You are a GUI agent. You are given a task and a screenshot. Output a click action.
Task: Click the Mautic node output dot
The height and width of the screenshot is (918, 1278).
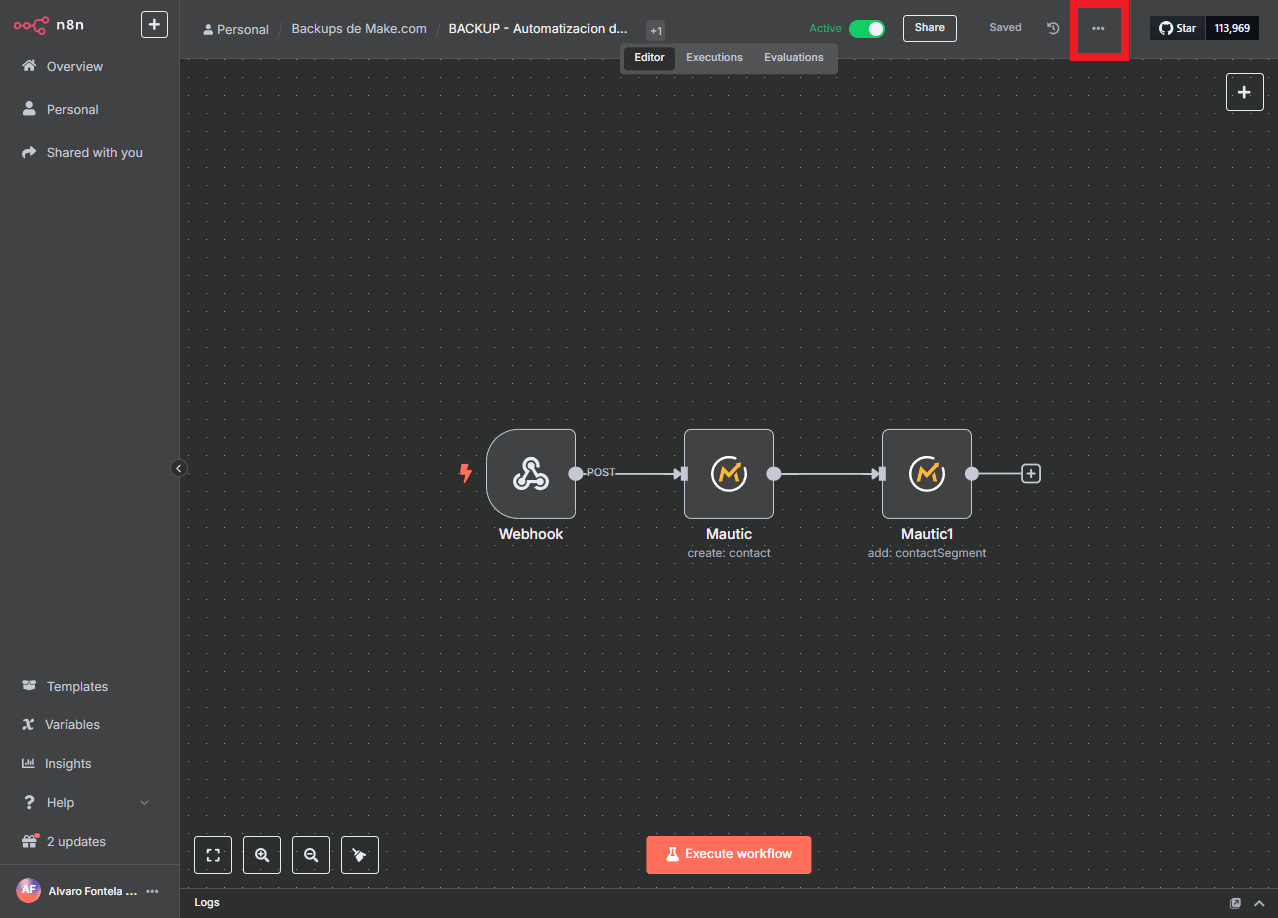773,474
